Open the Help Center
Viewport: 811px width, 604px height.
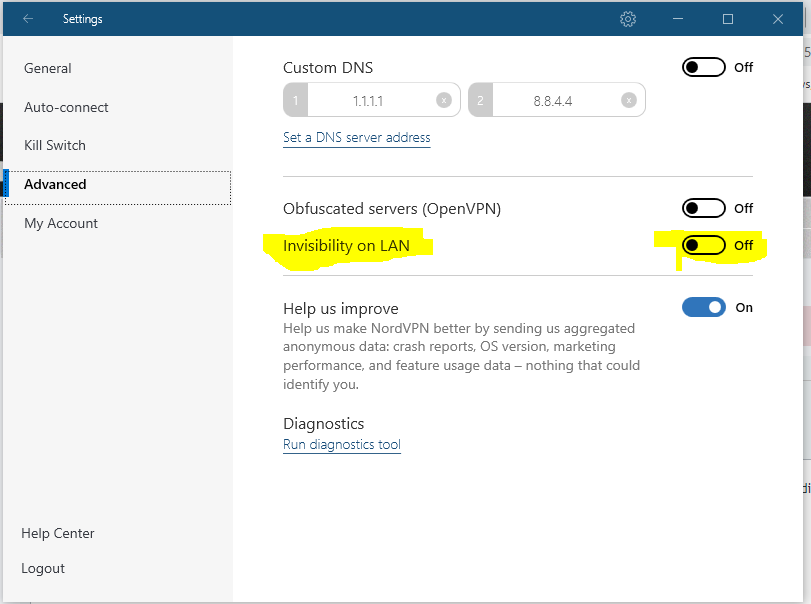point(58,533)
